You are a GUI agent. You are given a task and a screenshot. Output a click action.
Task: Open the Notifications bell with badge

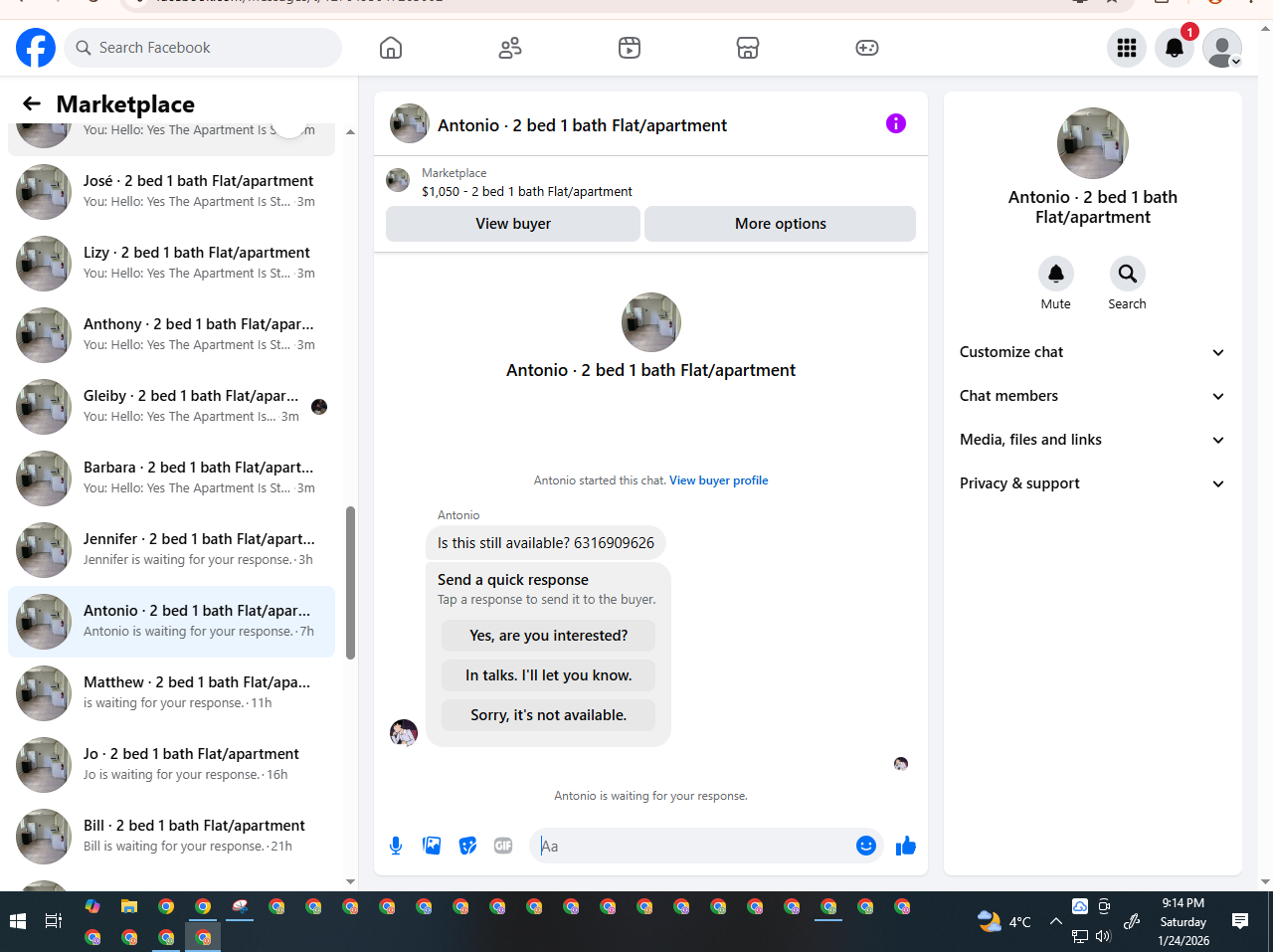[1175, 48]
